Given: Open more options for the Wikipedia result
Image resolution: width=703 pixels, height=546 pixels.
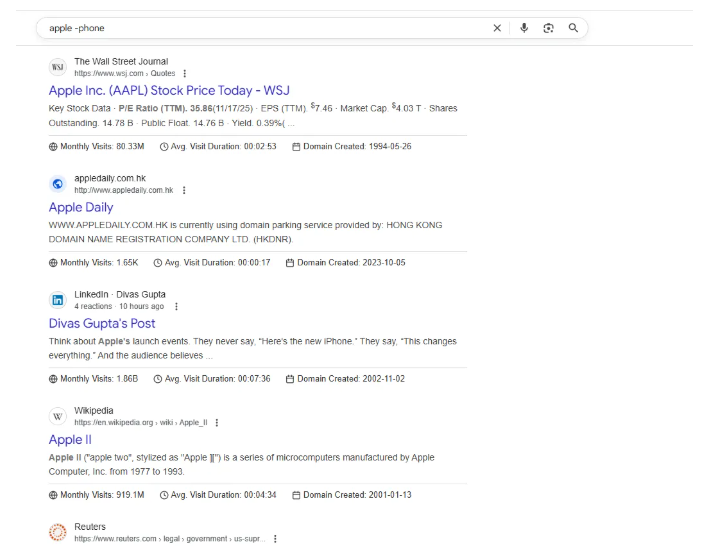Looking at the screenshot, I should [217, 423].
